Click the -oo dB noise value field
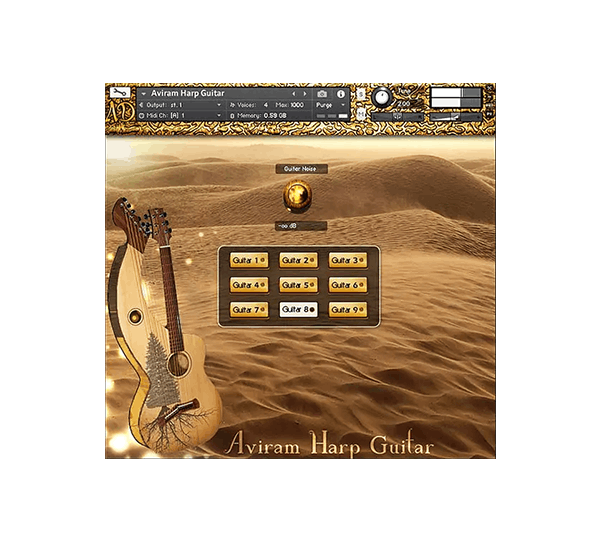The width and height of the screenshot is (600, 543). click(301, 226)
